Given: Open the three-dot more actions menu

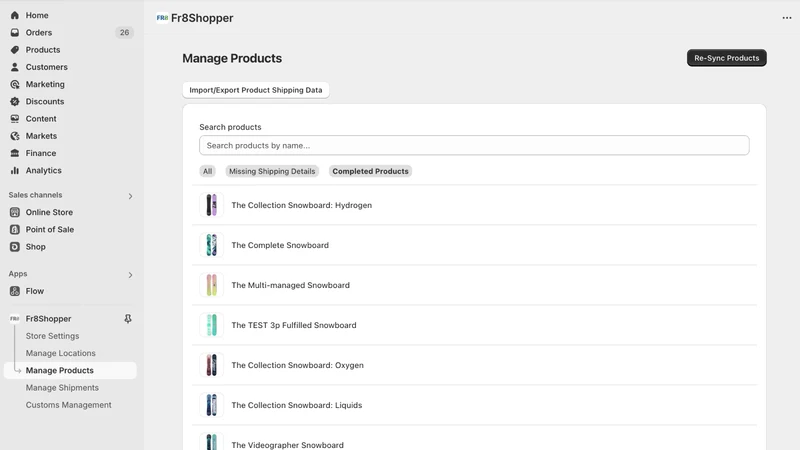Looking at the screenshot, I should click(x=787, y=18).
